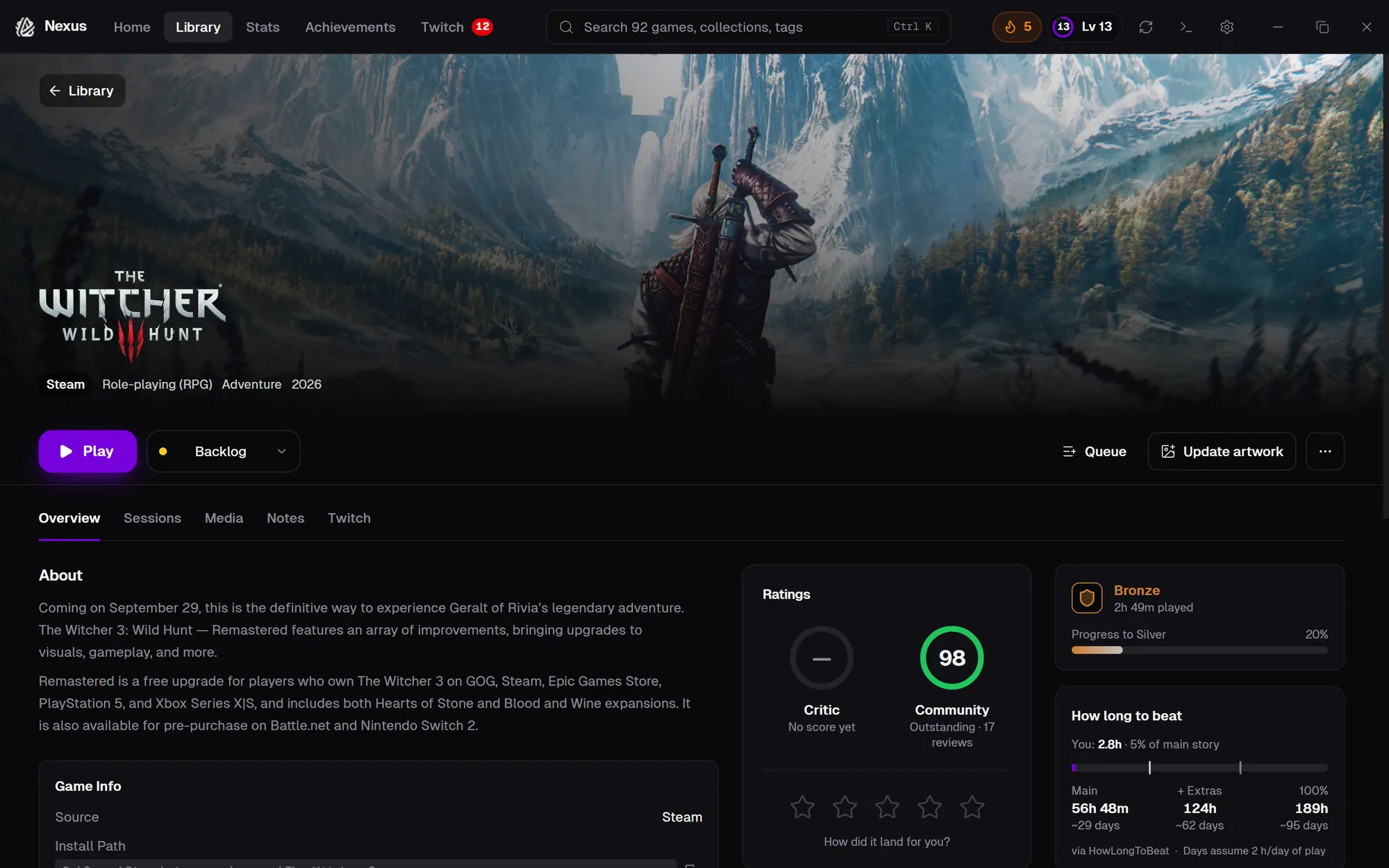Open the three-dot more options menu
The image size is (1389, 868).
click(x=1325, y=451)
